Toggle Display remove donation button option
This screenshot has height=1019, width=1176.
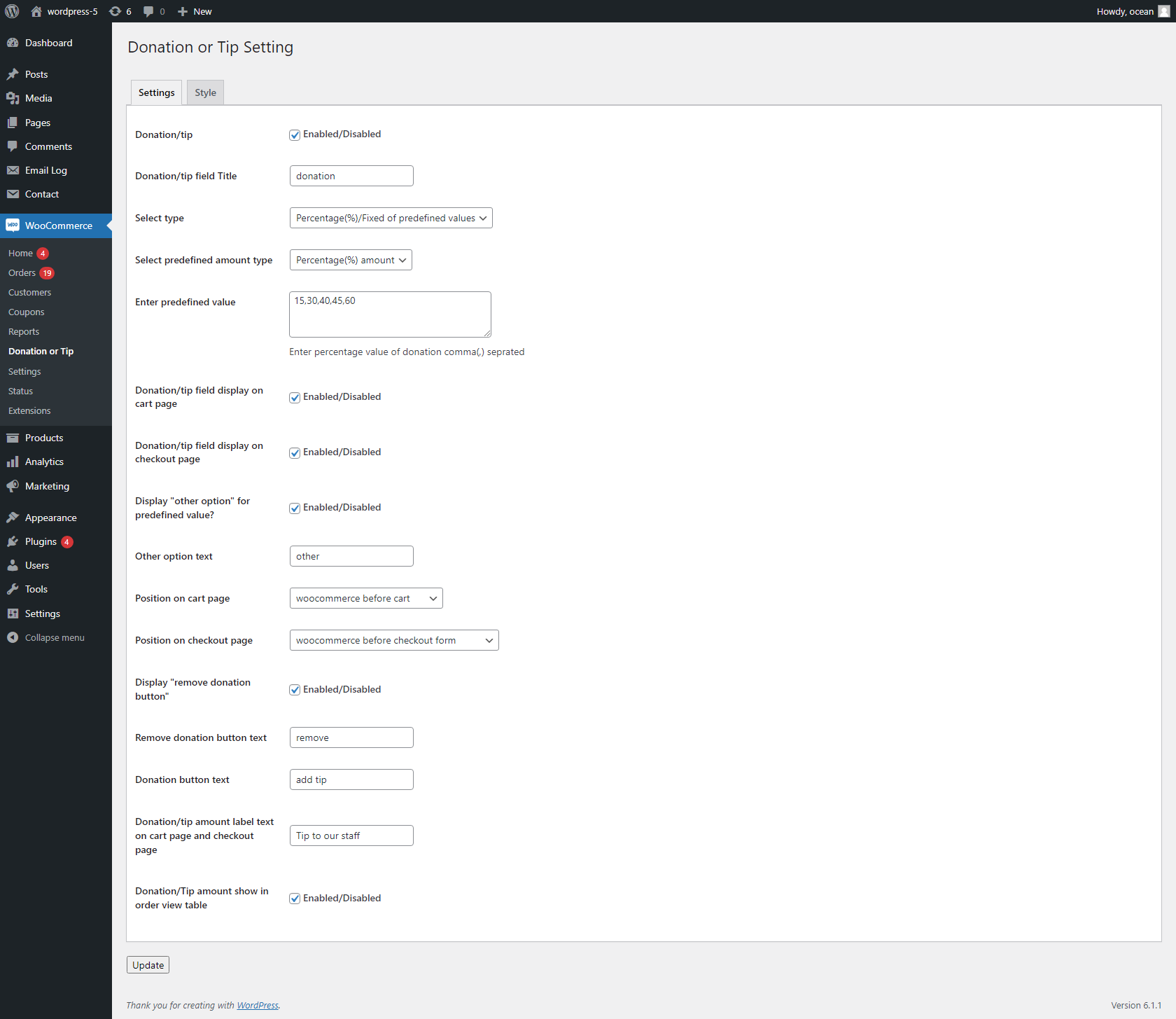tap(295, 690)
